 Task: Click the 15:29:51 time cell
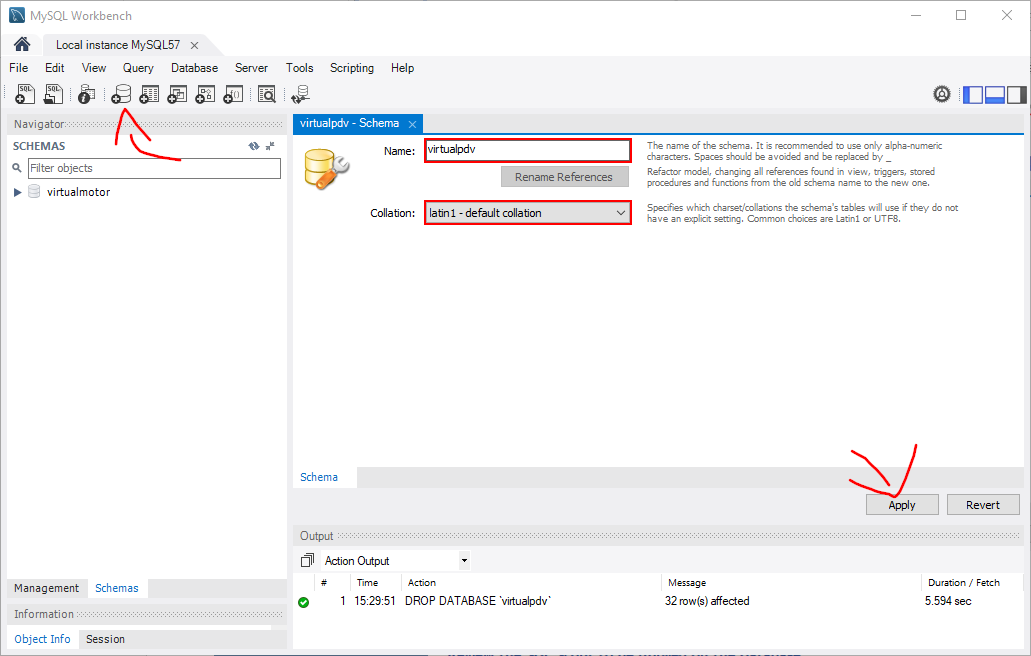[x=375, y=601]
